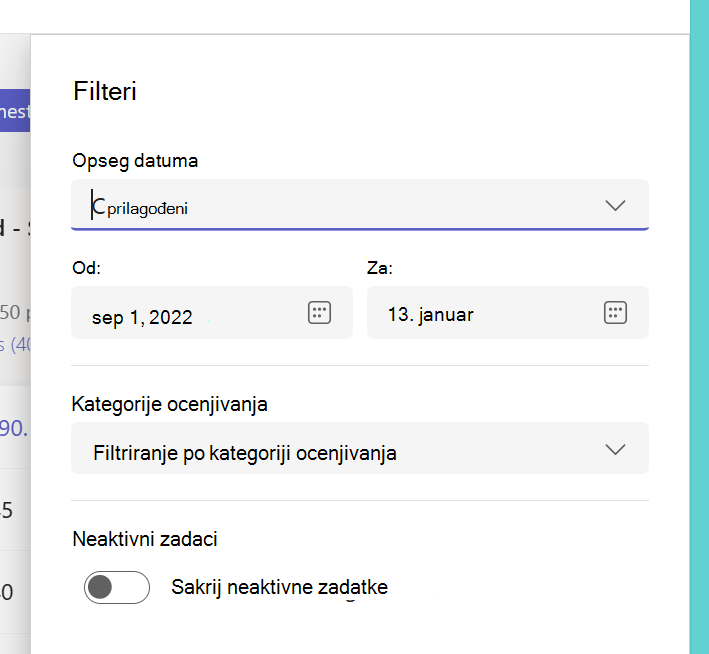Open calendar picker for Od date
This screenshot has width=709, height=654.
[x=319, y=313]
